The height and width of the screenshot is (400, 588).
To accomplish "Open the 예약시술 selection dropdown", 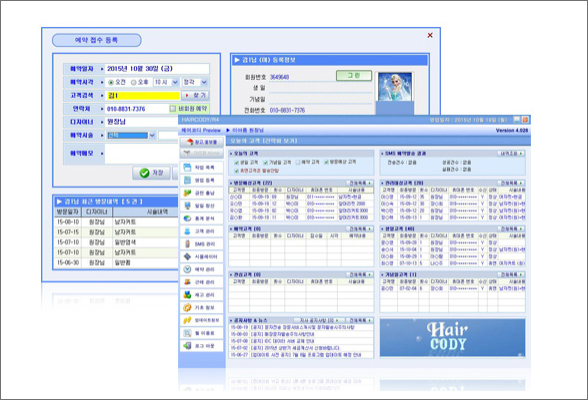I will click(131, 135).
